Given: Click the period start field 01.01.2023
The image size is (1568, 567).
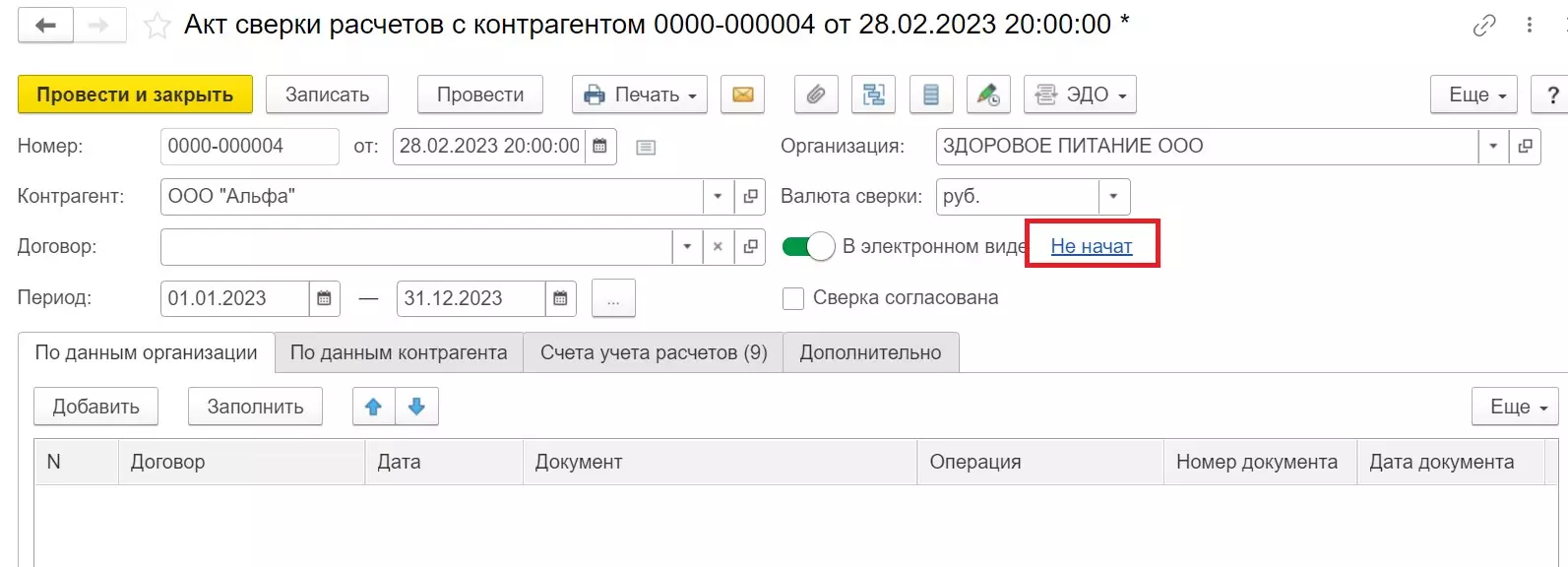Looking at the screenshot, I should (x=234, y=299).
